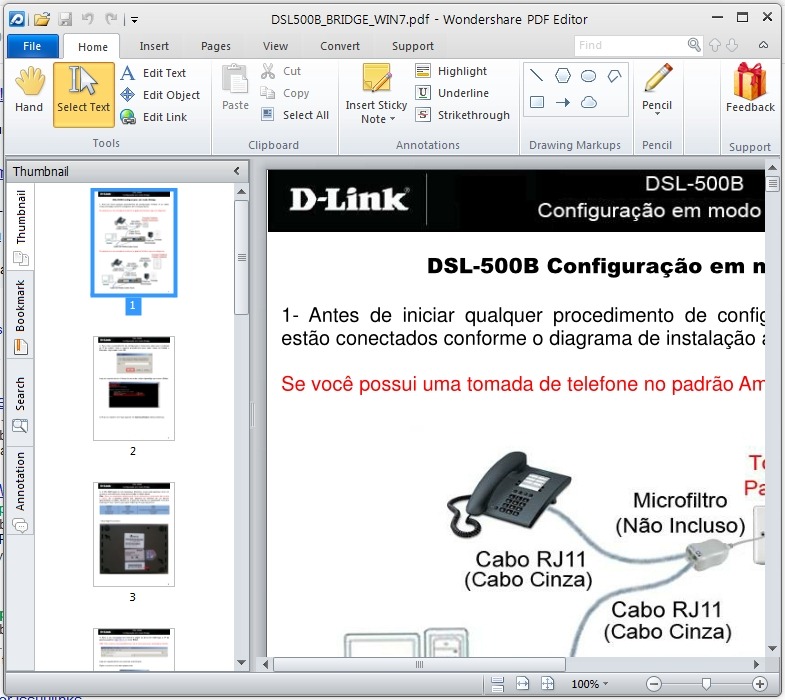This screenshot has width=785, height=700.
Task: Select All content in document
Action: point(295,115)
